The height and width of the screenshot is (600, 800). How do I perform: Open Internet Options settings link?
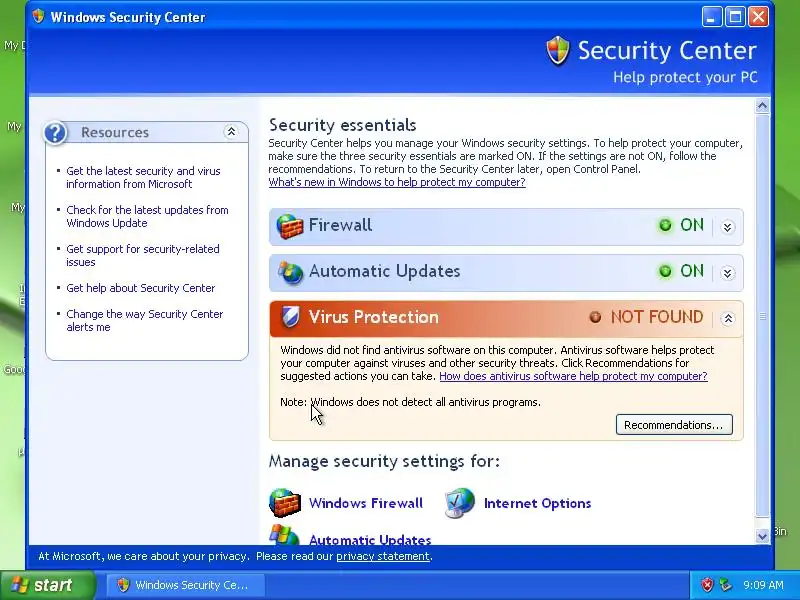click(x=537, y=503)
